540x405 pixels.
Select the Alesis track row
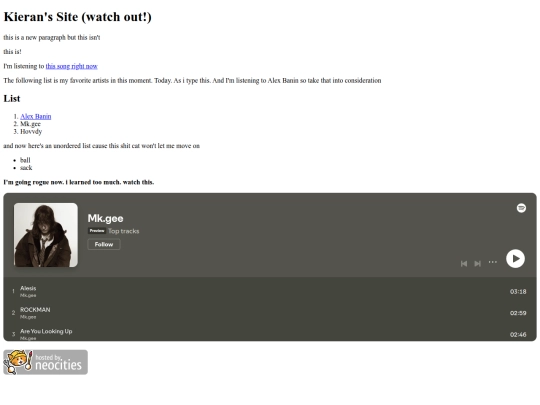click(270, 291)
